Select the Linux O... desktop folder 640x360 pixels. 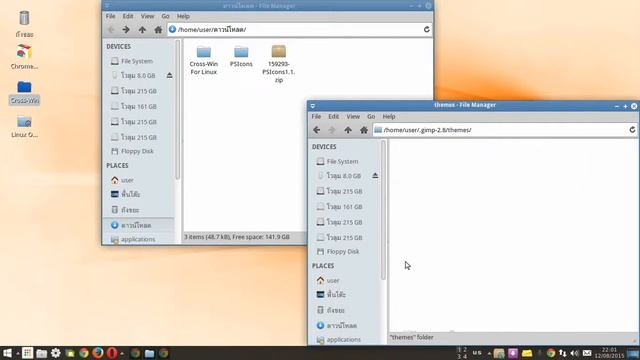pos(24,127)
